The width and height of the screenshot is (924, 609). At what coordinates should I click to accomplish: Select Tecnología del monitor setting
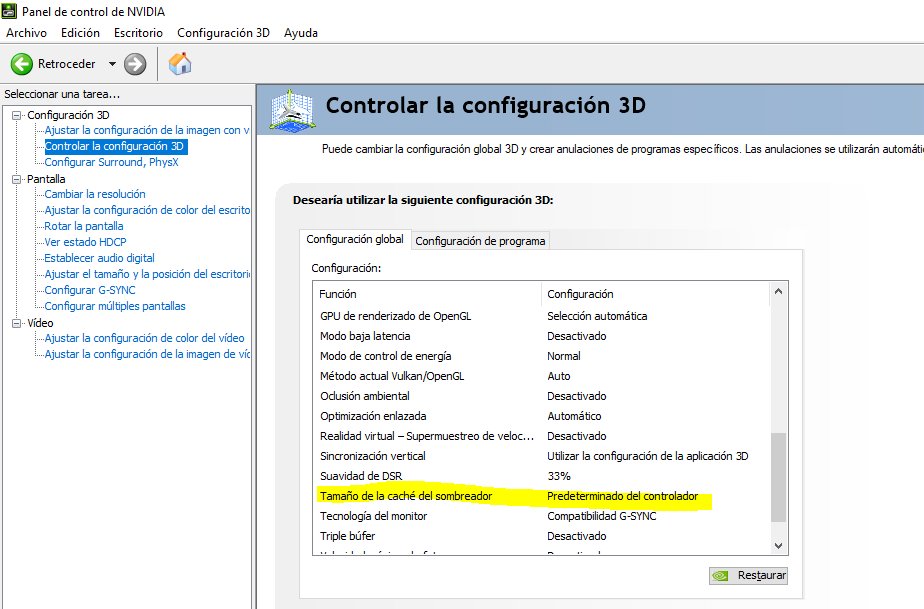(x=542, y=516)
